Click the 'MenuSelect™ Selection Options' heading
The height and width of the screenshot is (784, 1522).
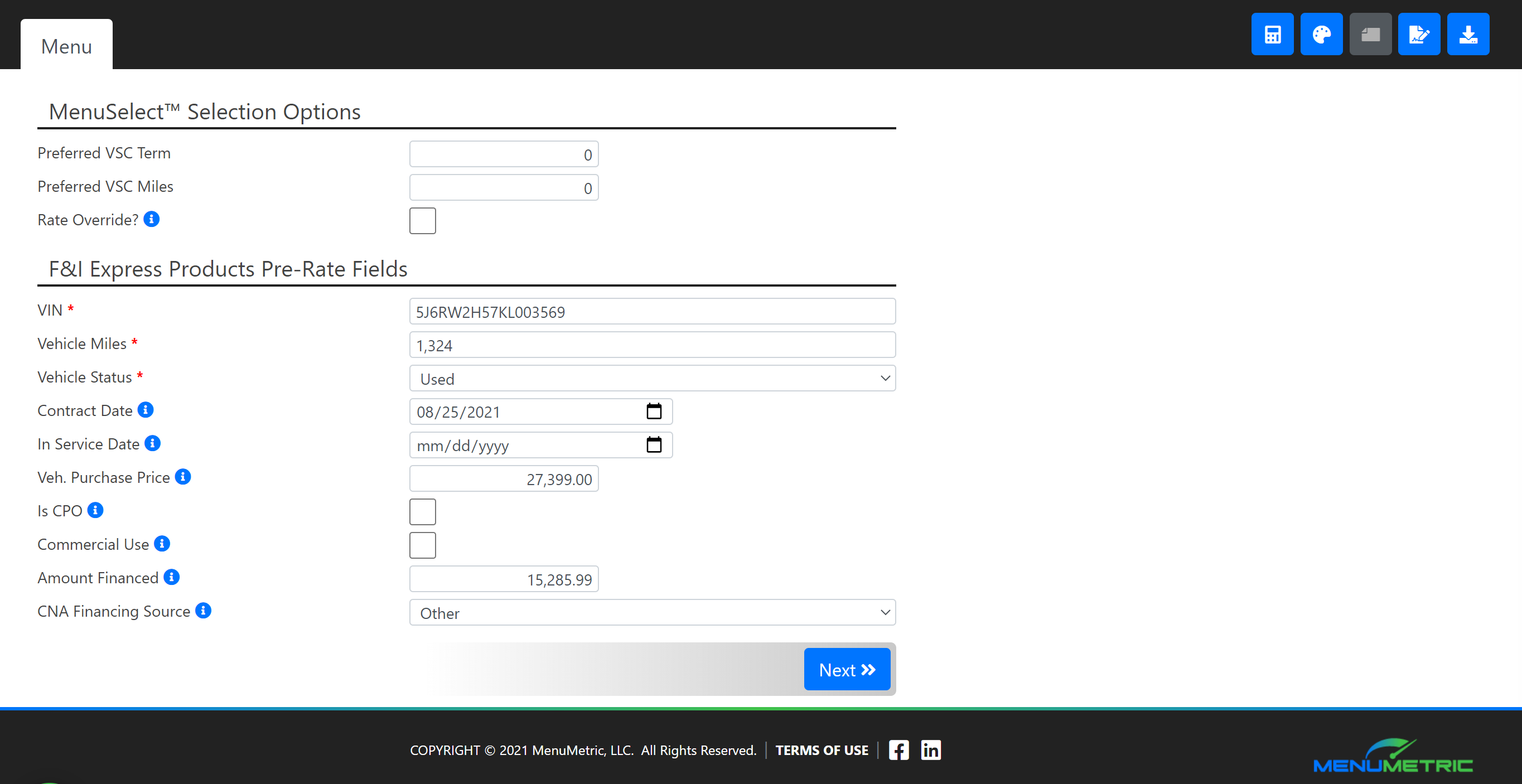pyautogui.click(x=205, y=112)
